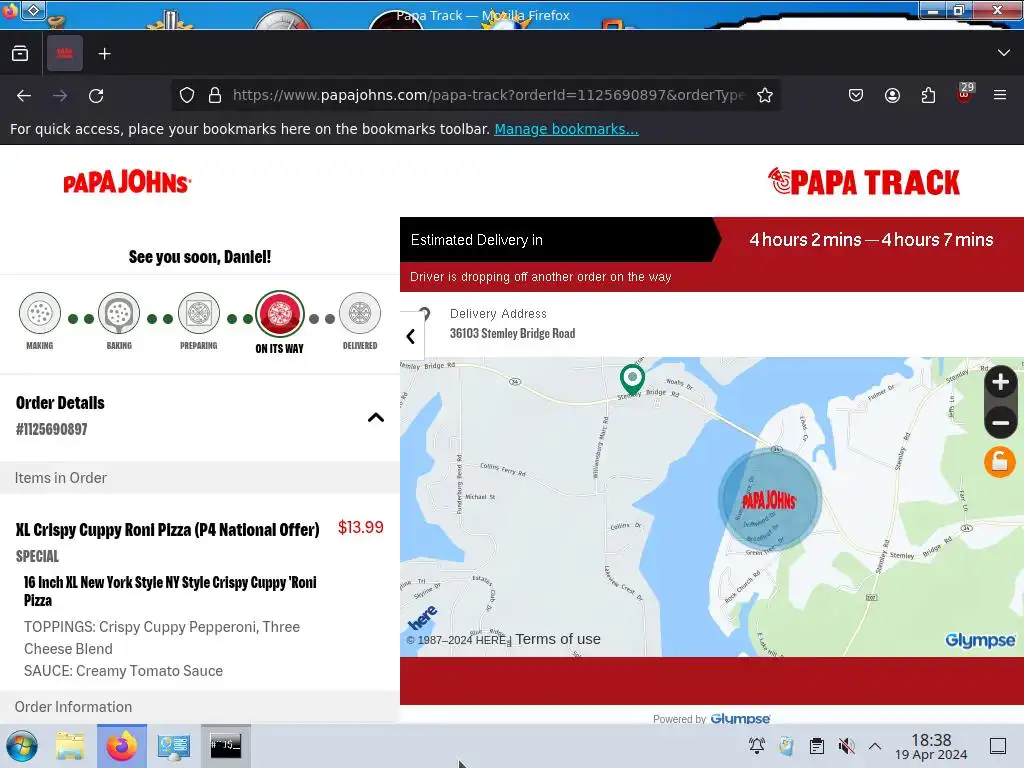Click the show desktop button
The image size is (1024, 768).
tap(998, 746)
